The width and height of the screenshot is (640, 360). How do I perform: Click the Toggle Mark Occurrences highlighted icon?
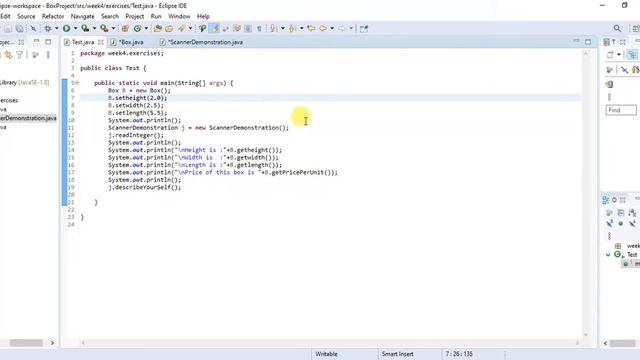[214, 28]
